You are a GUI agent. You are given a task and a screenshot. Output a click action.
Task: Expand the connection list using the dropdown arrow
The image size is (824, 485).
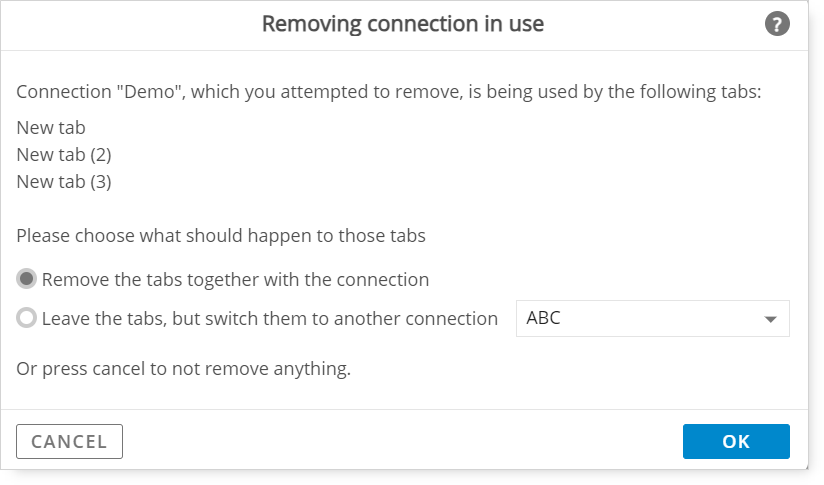[770, 319]
